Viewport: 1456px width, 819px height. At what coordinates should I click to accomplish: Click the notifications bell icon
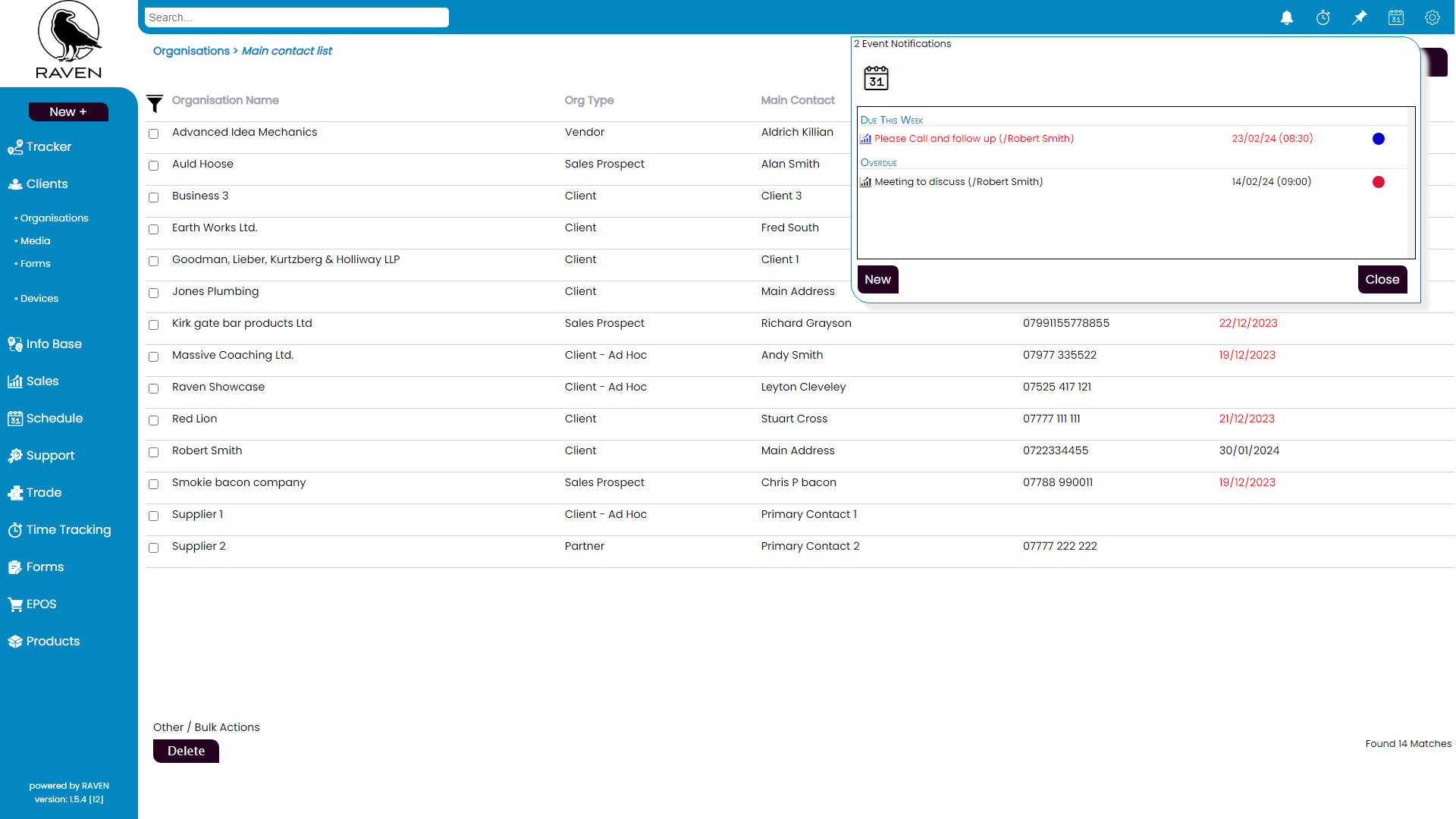1287,17
